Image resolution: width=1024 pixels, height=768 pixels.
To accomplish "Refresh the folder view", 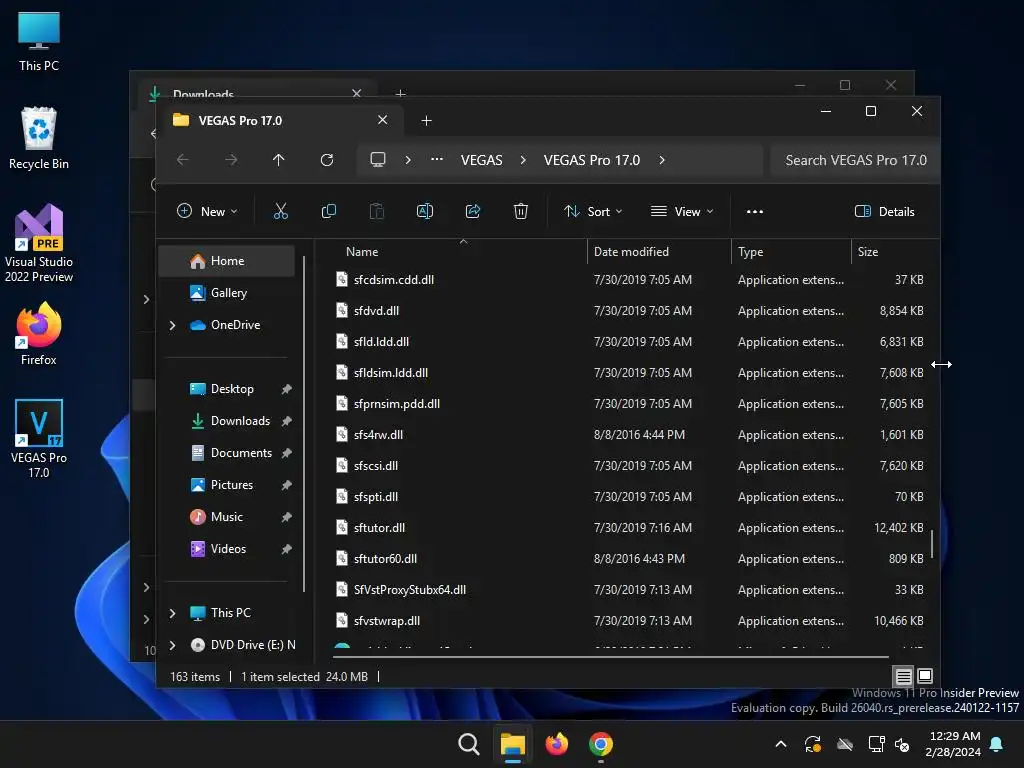I will coord(327,160).
